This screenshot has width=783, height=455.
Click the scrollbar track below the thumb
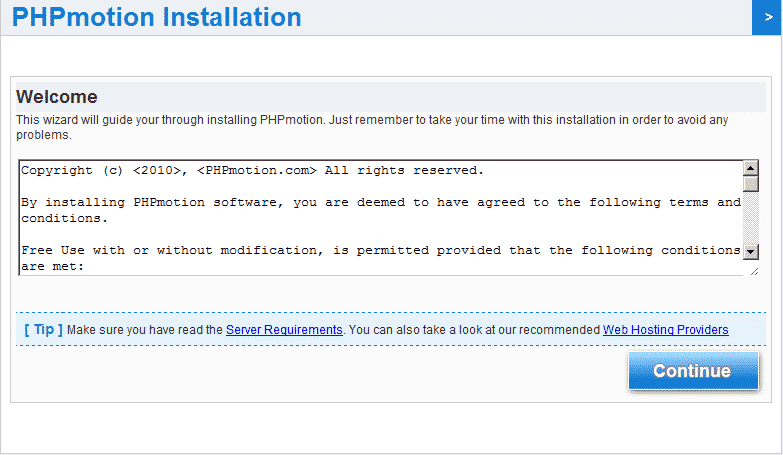click(750, 218)
